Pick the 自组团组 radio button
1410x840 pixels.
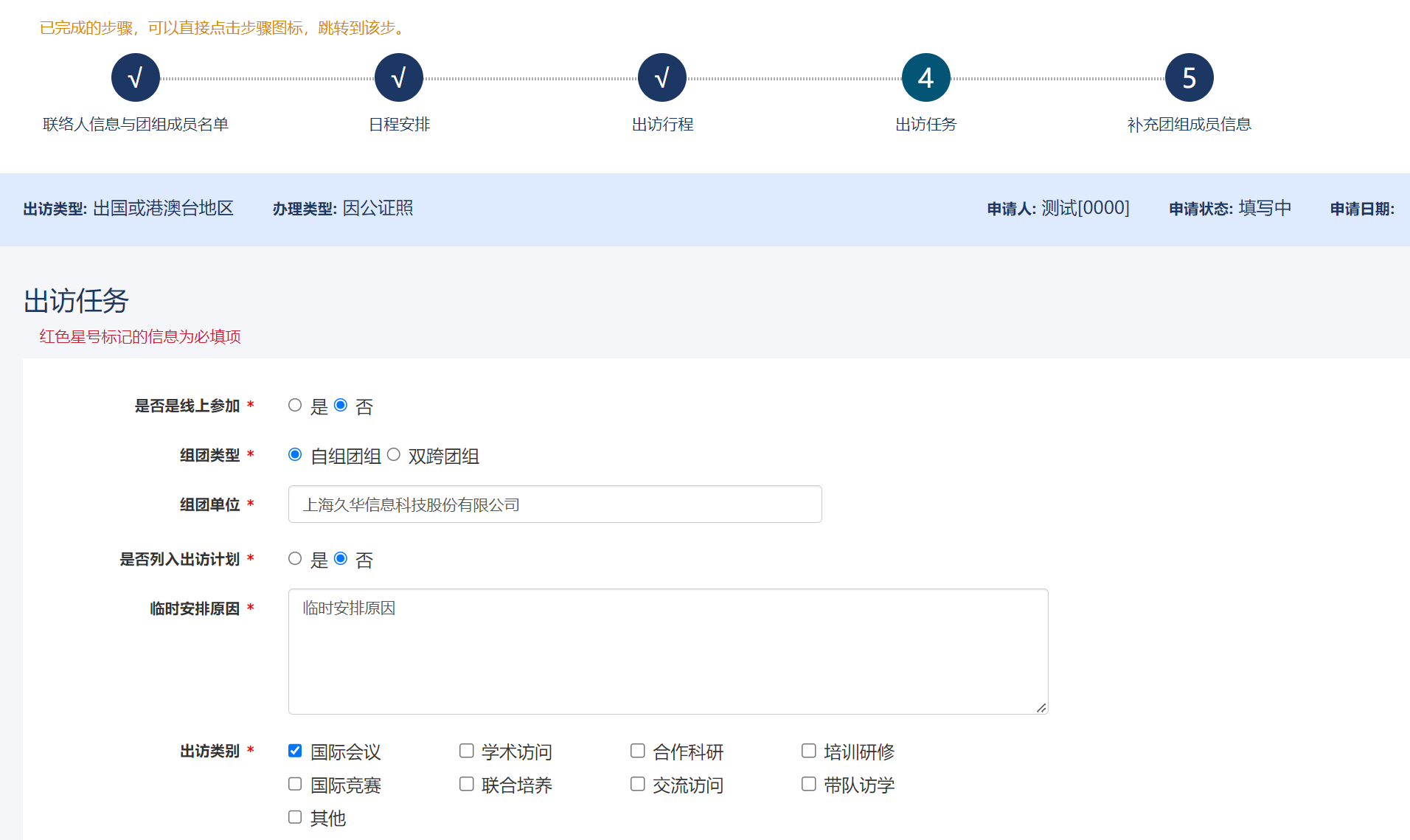coord(295,455)
